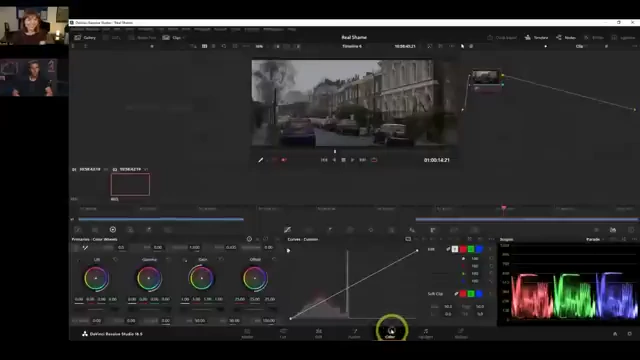Image resolution: width=640 pixels, height=360 pixels.
Task: Adjust the Offset color wheel
Action: click(x=255, y=278)
